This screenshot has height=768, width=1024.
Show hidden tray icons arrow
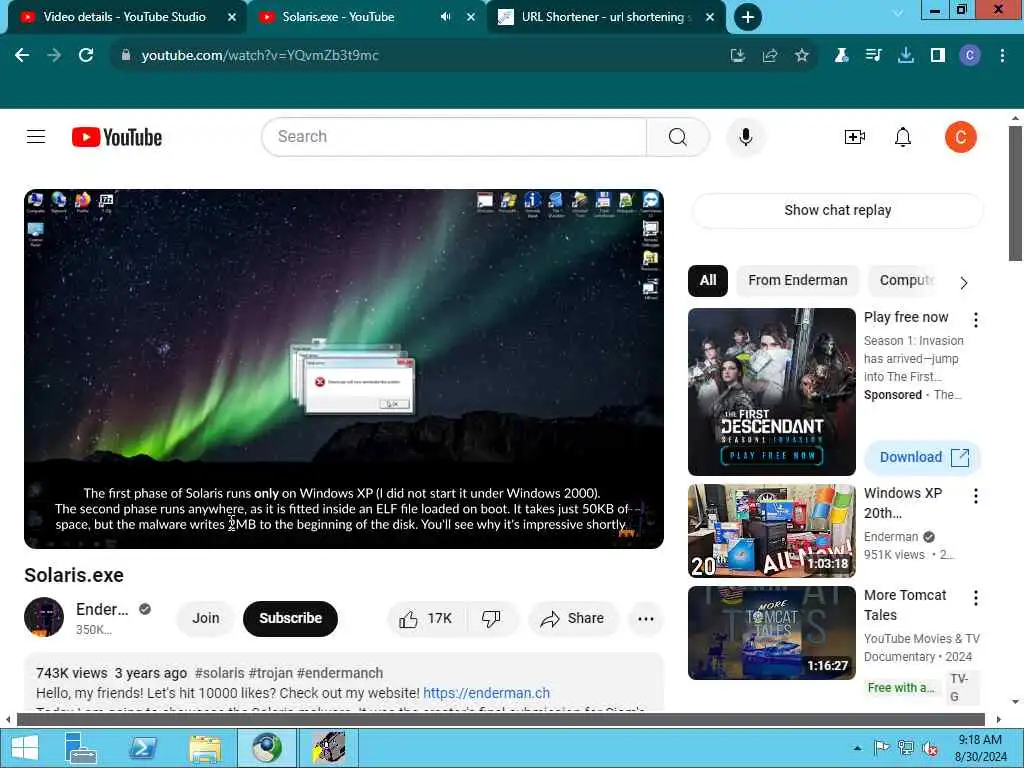(x=857, y=748)
